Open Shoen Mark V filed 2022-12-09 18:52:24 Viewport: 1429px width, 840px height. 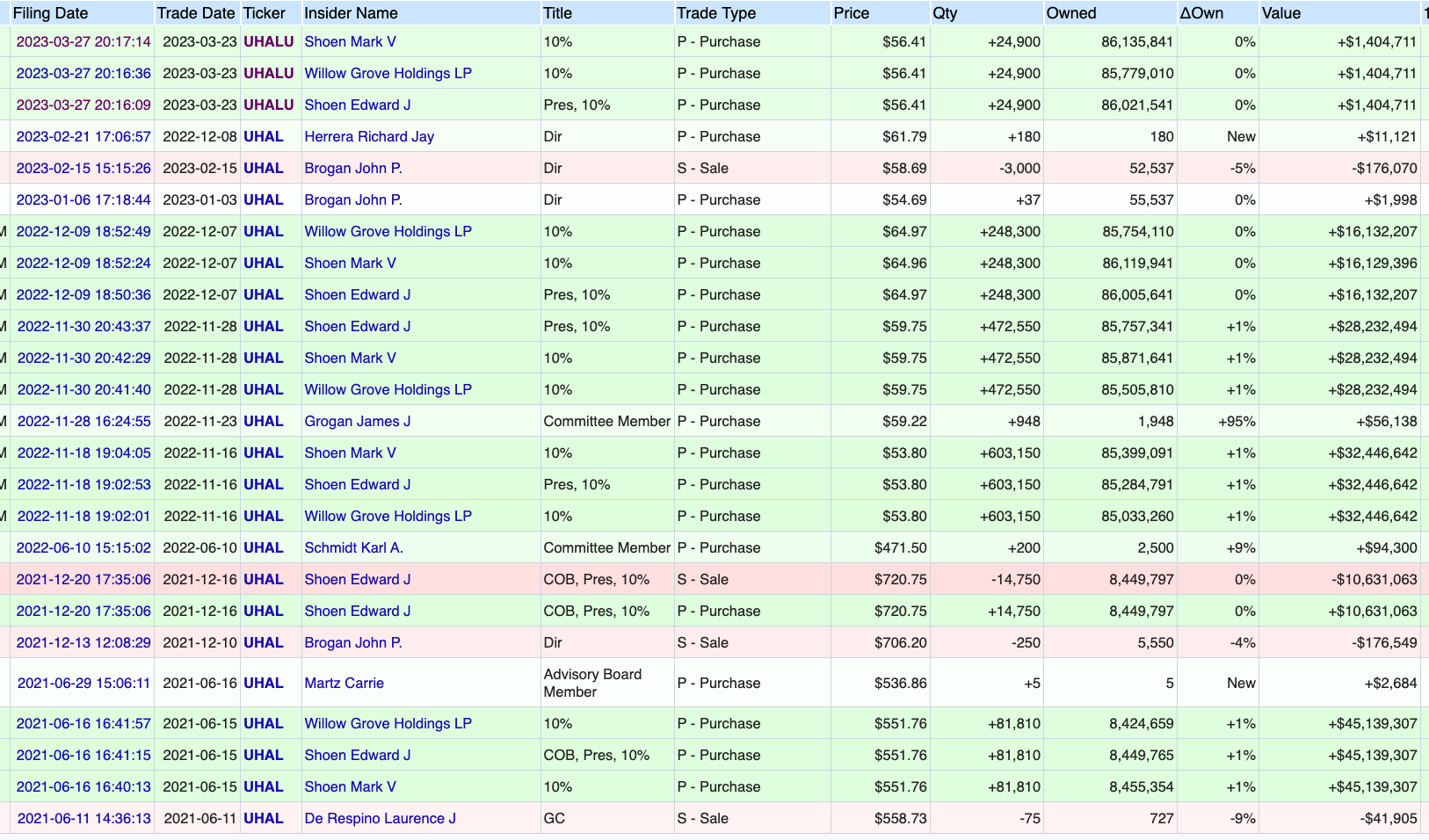(x=350, y=263)
